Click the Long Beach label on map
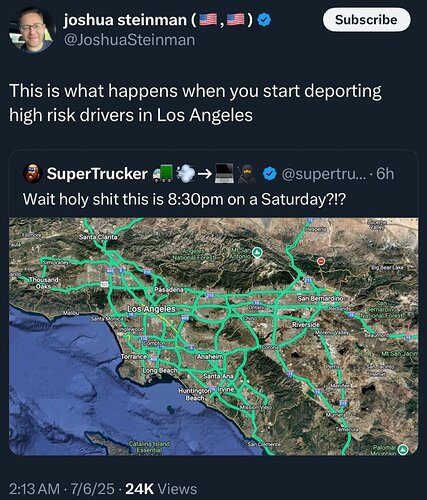427x500 pixels. click(160, 370)
